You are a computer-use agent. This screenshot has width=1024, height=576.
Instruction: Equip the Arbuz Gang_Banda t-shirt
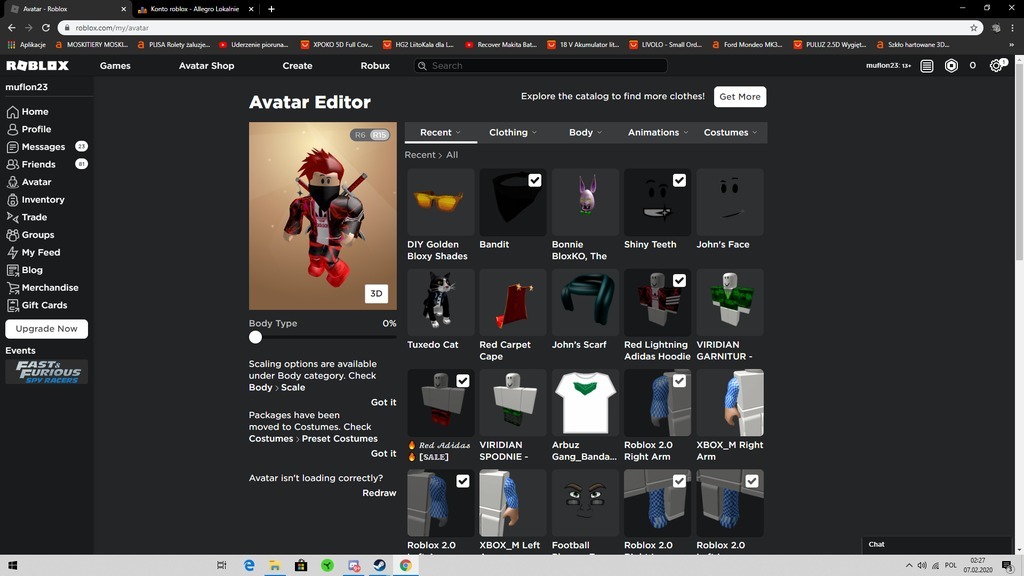pyautogui.click(x=585, y=403)
